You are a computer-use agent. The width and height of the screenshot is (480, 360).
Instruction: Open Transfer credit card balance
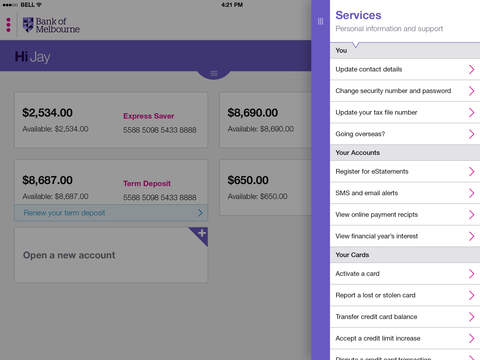click(405, 317)
